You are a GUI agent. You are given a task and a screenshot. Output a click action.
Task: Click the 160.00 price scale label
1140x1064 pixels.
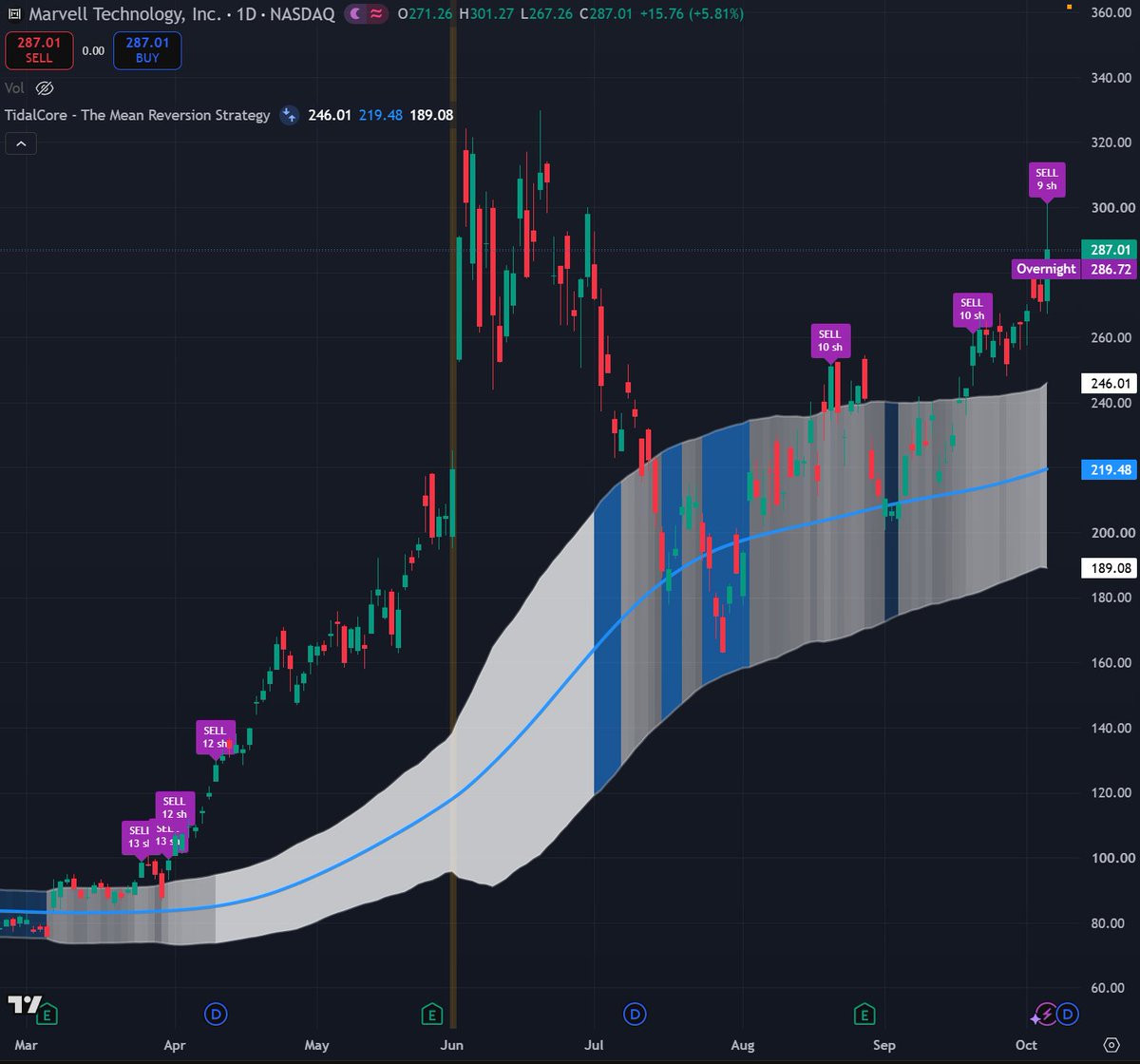pyautogui.click(x=1111, y=663)
